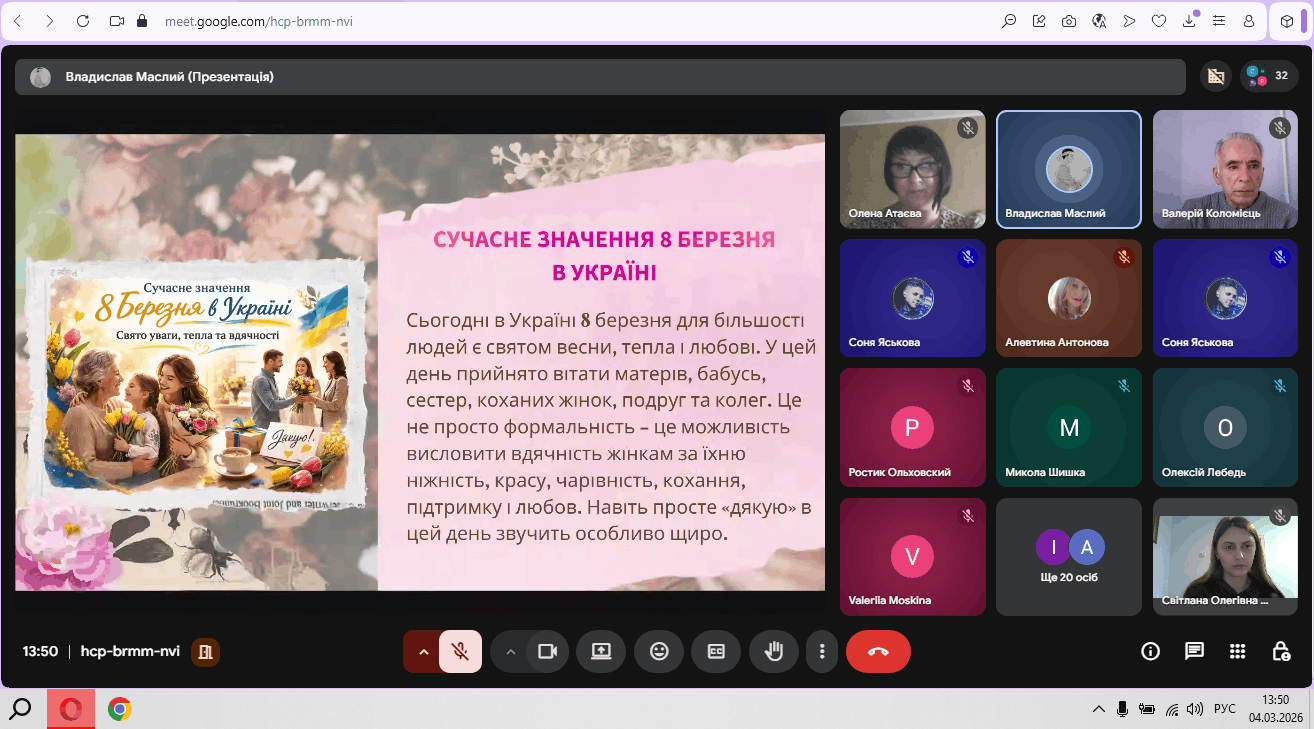Open the three-dot more options menu
The width and height of the screenshot is (1314, 729).
point(822,651)
